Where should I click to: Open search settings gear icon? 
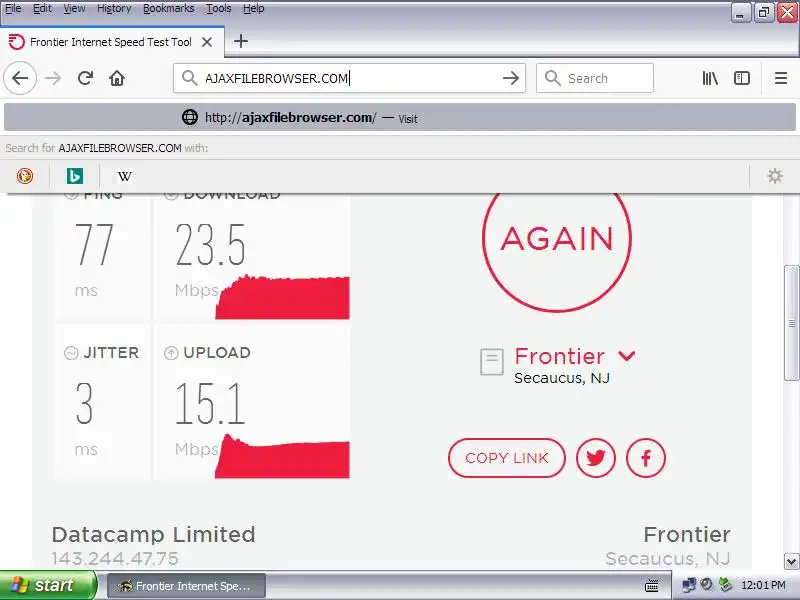pos(774,176)
